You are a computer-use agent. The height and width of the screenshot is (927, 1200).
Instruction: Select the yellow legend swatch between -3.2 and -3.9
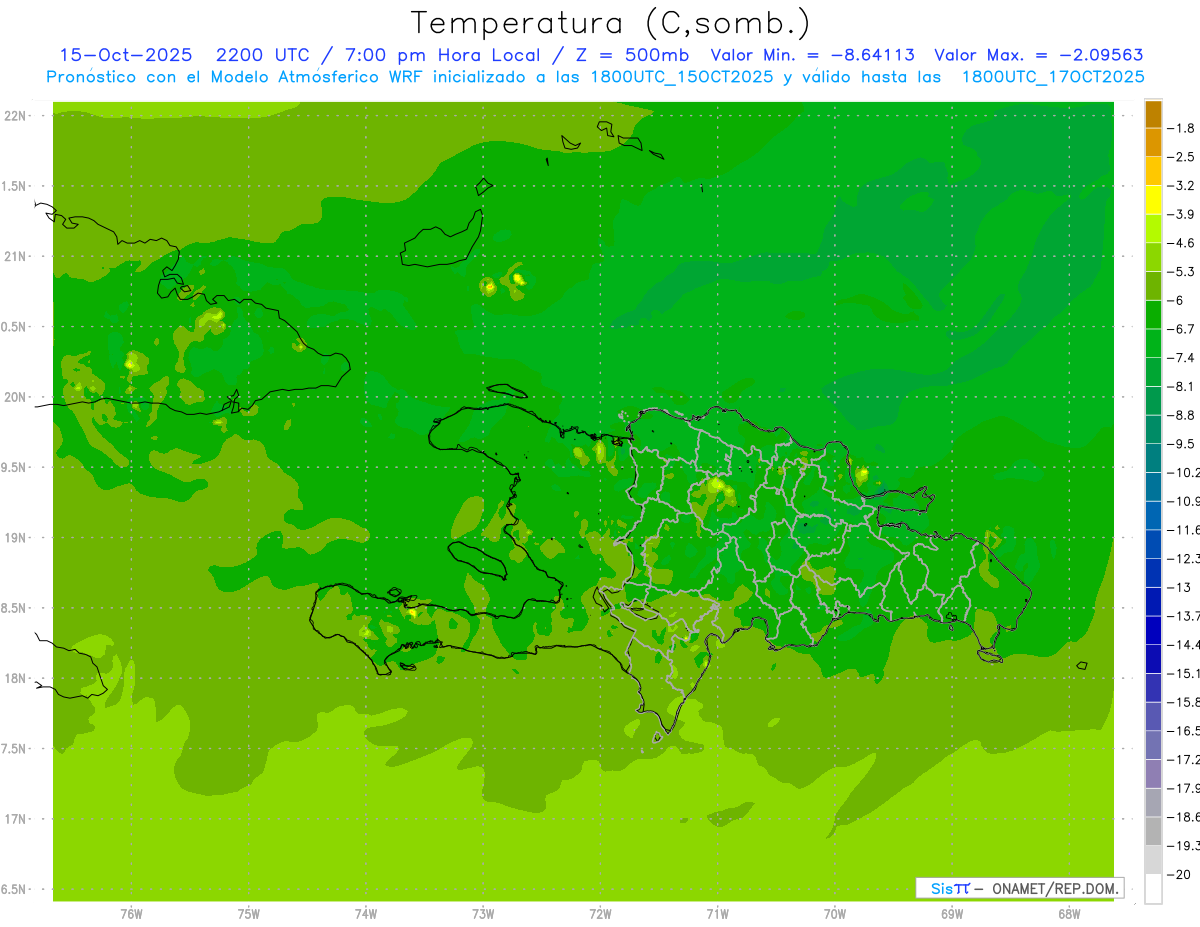[x=1153, y=200]
